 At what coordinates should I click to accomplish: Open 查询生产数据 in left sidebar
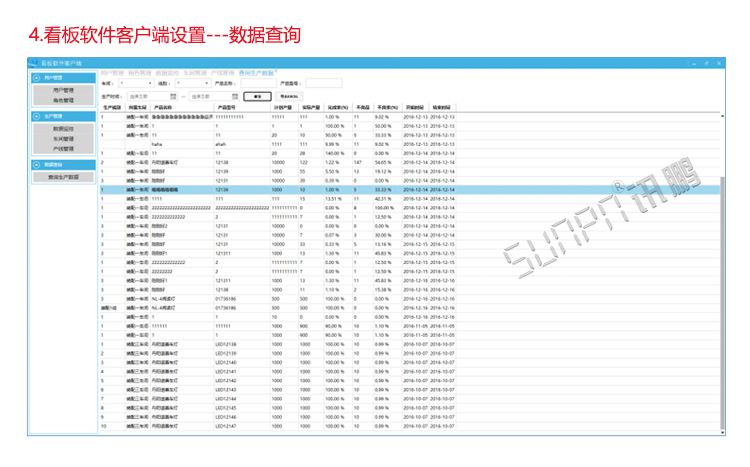coord(63,177)
